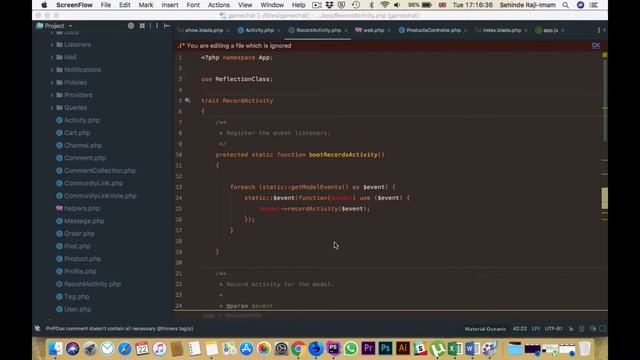Viewport: 640px width, 360px height.
Task: Switch to the app.js tab
Action: [x=550, y=30]
